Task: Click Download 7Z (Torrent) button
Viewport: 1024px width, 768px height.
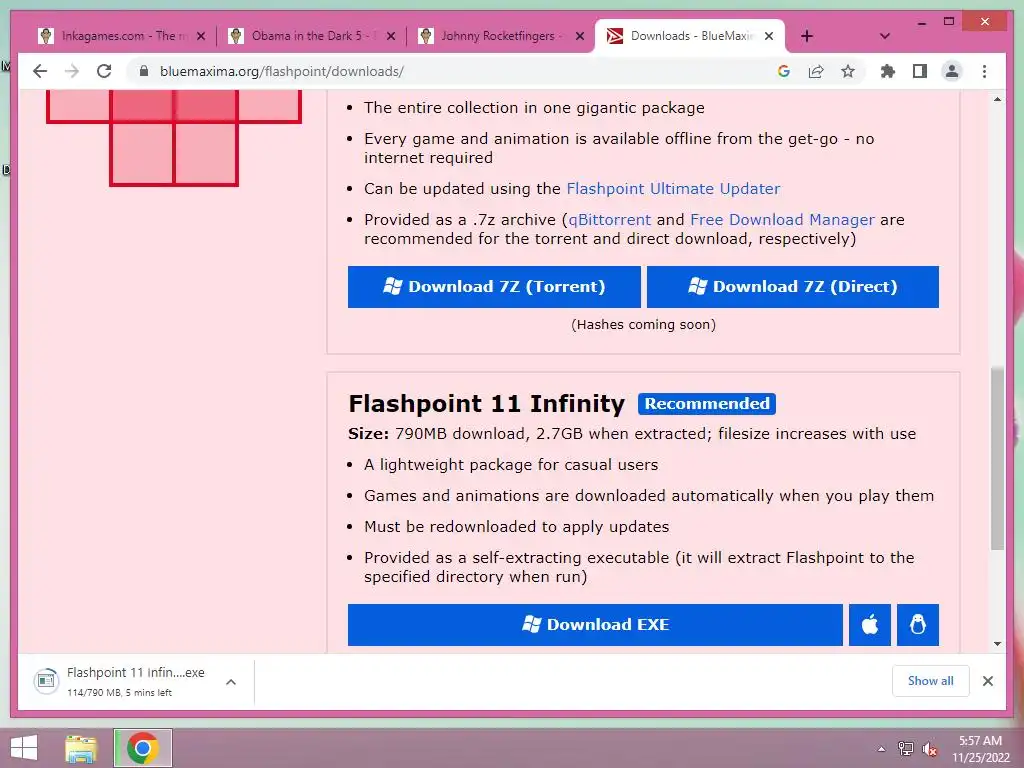Action: coord(494,287)
